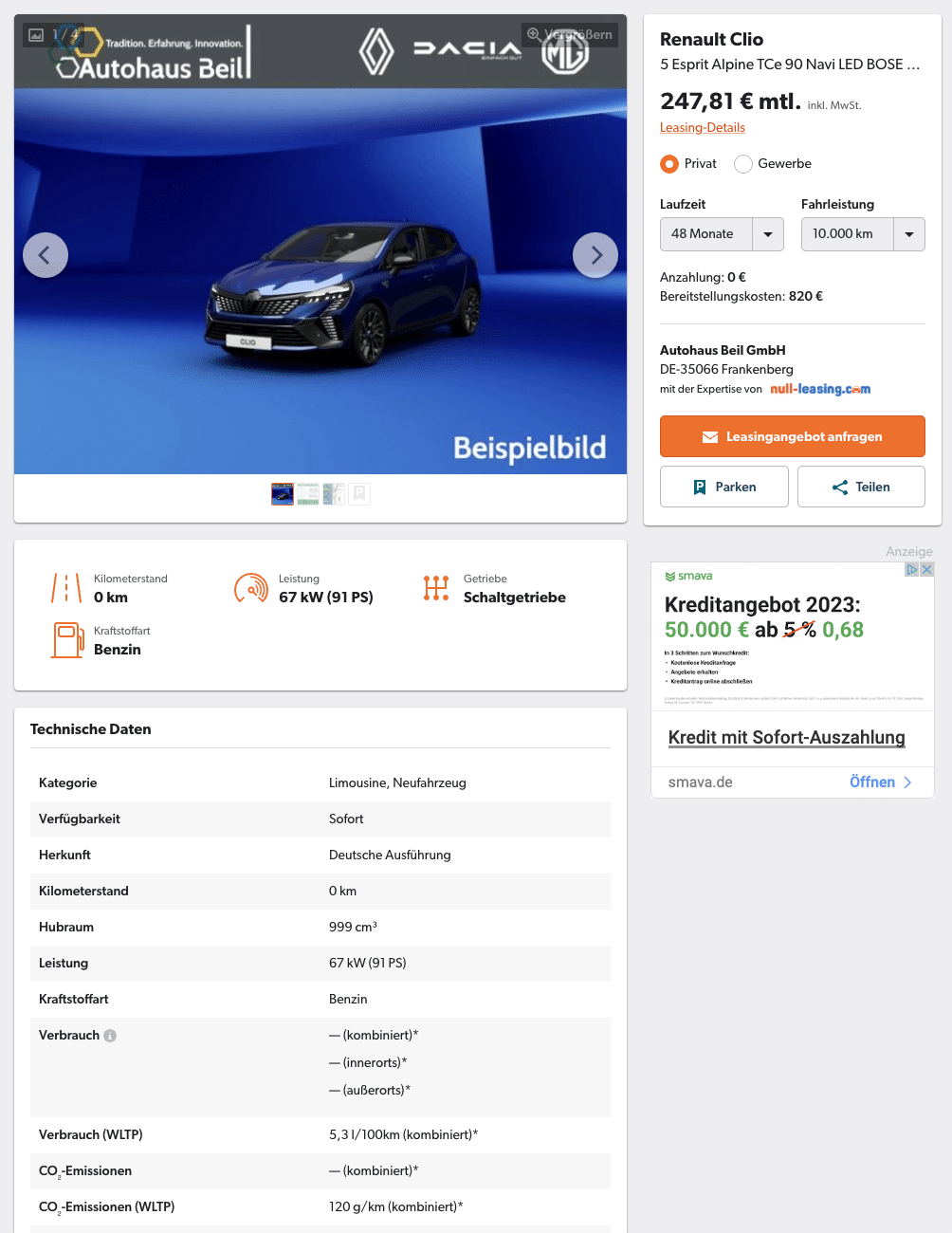
Task: Click the Parken button
Action: 724,487
